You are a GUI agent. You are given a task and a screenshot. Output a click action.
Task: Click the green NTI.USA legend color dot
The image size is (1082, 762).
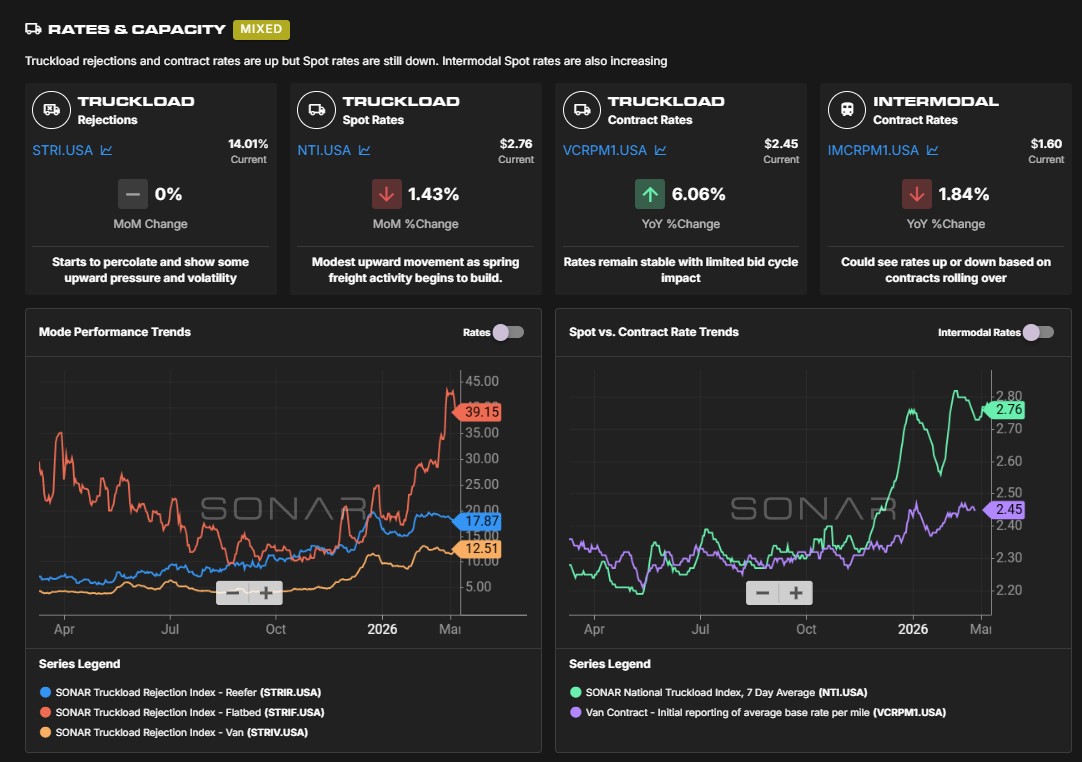point(576,692)
